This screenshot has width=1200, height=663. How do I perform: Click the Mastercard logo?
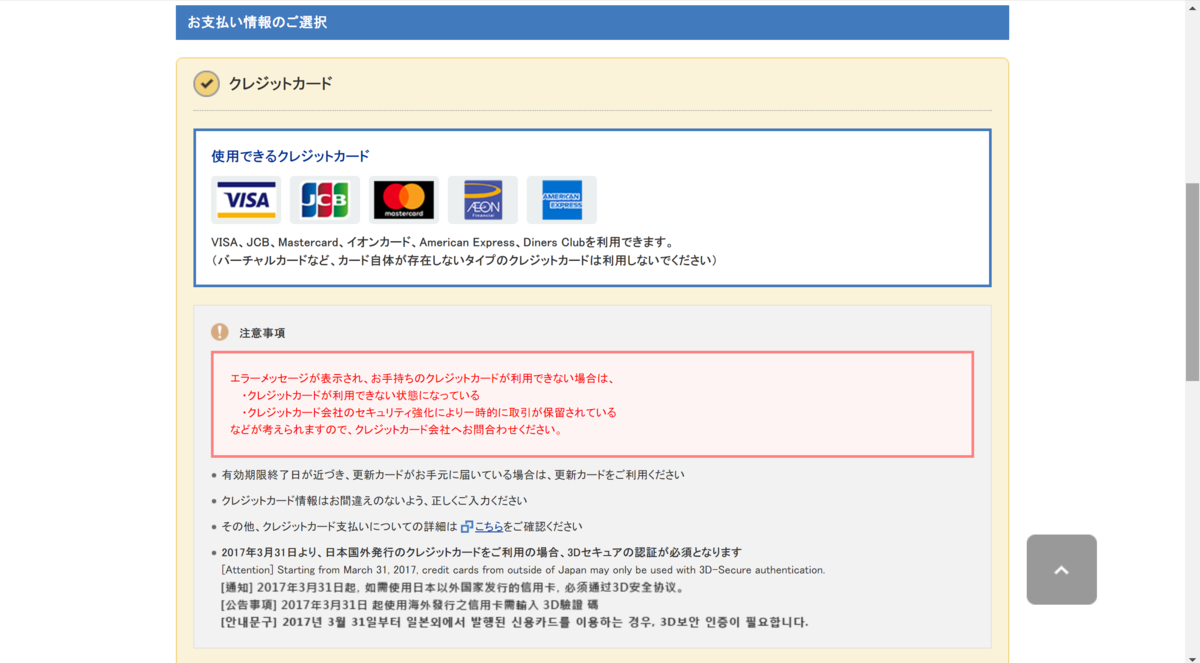tap(404, 200)
